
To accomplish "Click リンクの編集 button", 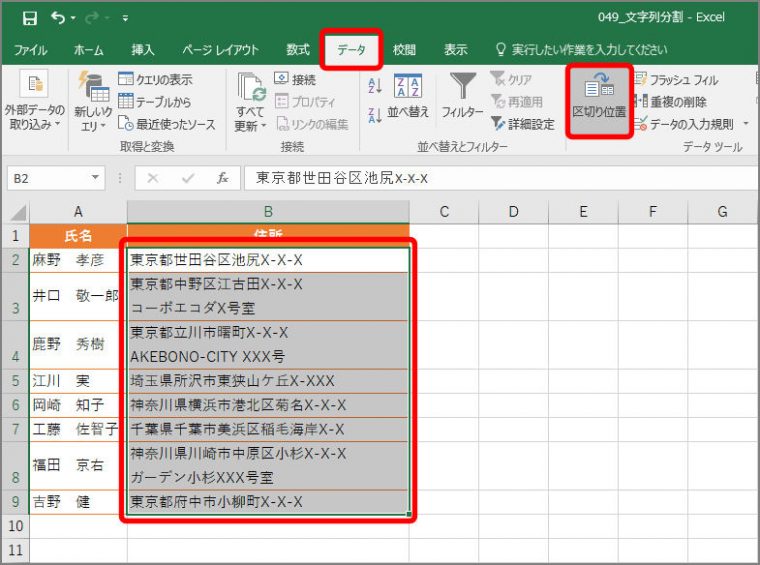I will point(312,124).
